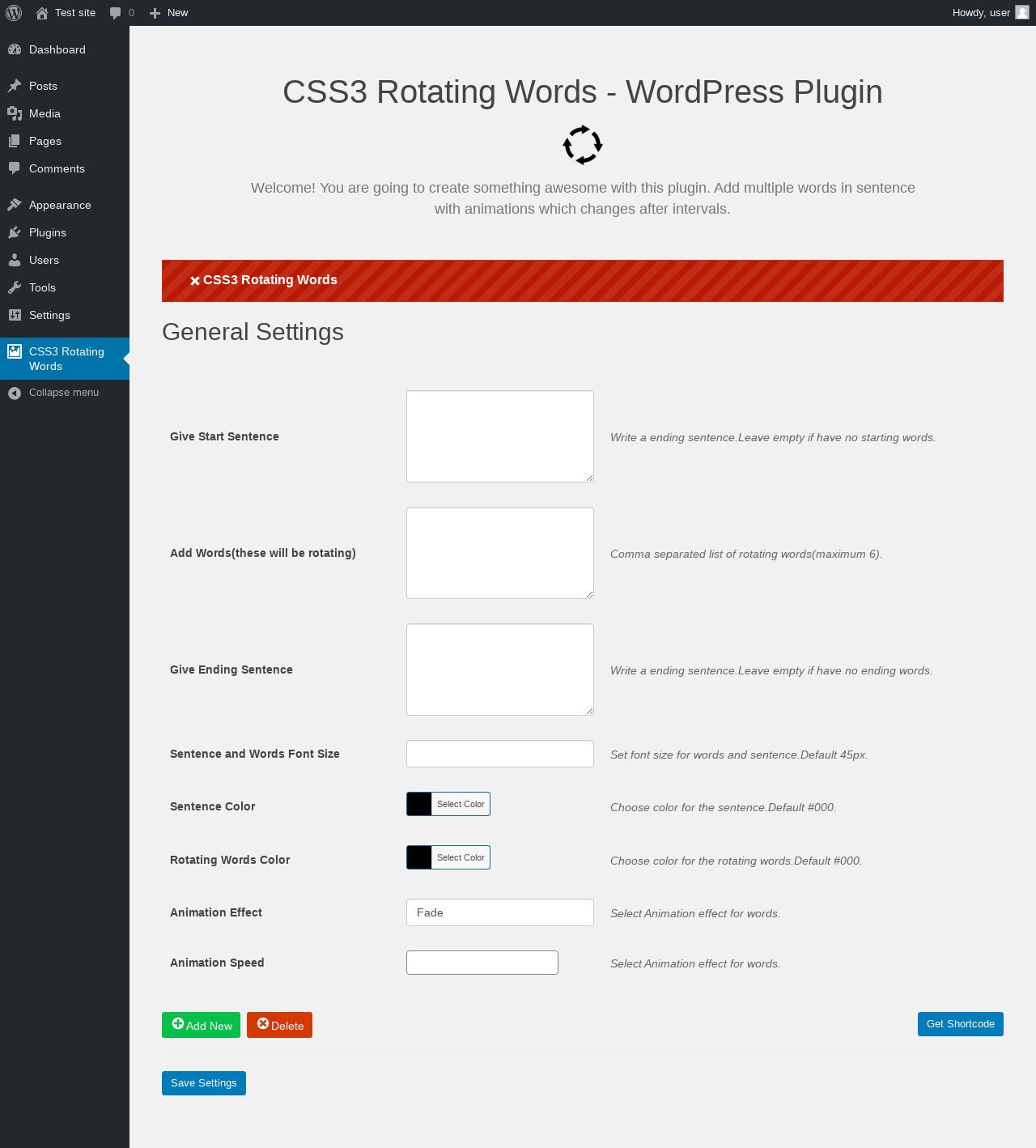Viewport: 1036px width, 1148px height.
Task: Click the Sentence Color black swatch
Action: [419, 804]
